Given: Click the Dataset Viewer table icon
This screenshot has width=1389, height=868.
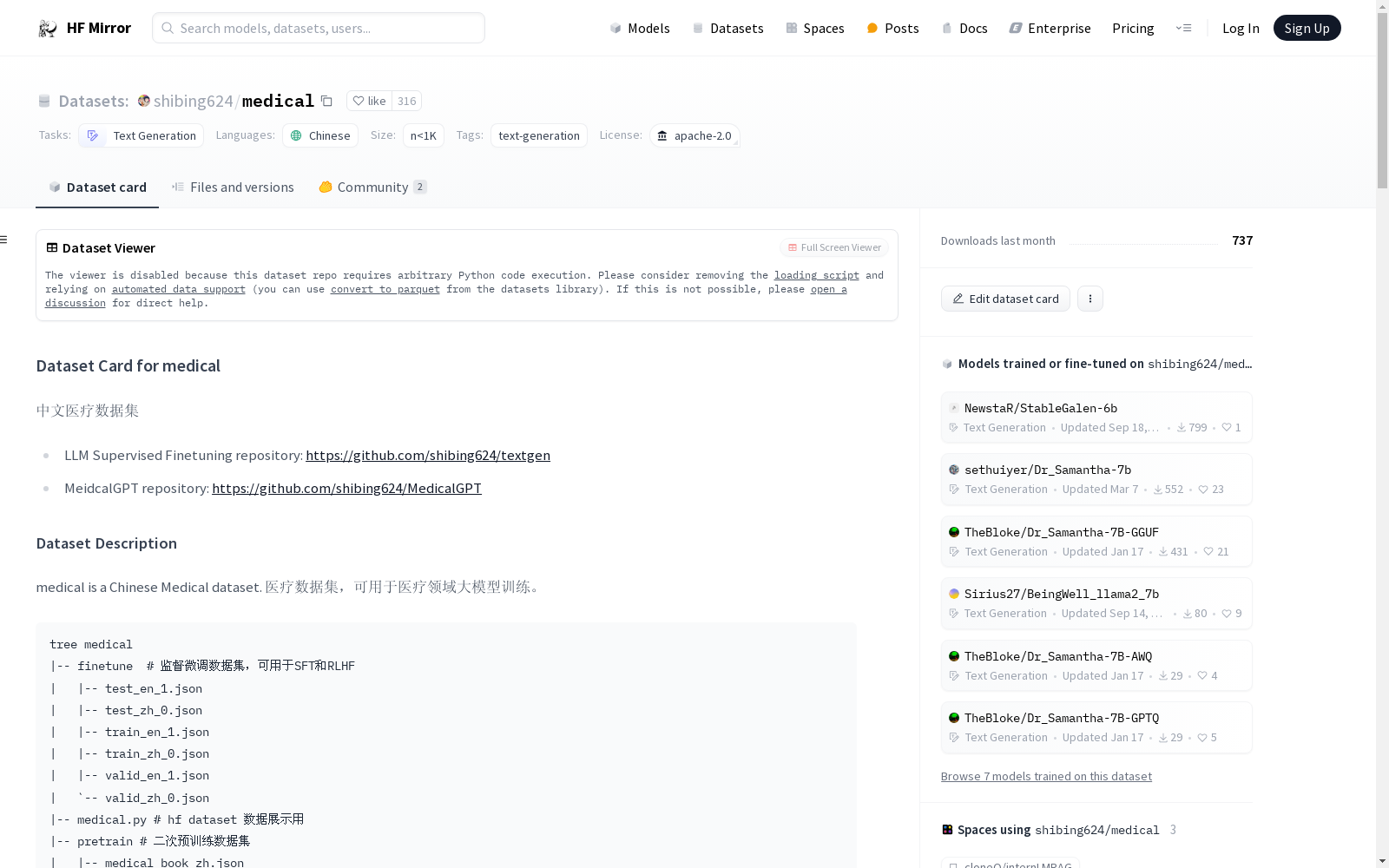Looking at the screenshot, I should click(x=52, y=247).
